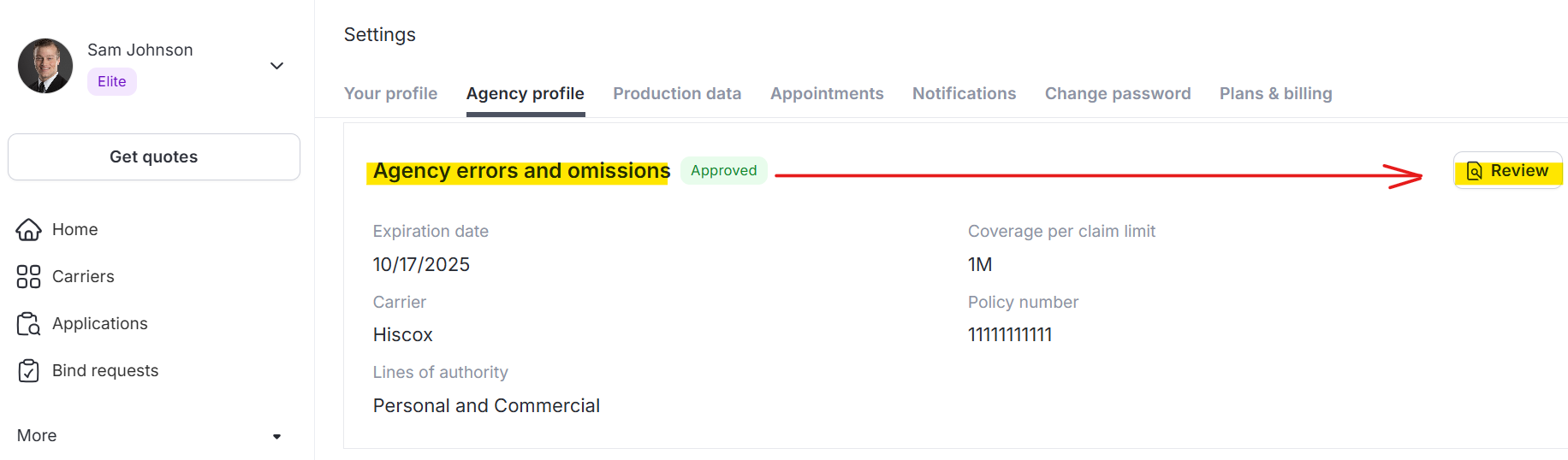Click the Applications search-clipboard icon

28,324
